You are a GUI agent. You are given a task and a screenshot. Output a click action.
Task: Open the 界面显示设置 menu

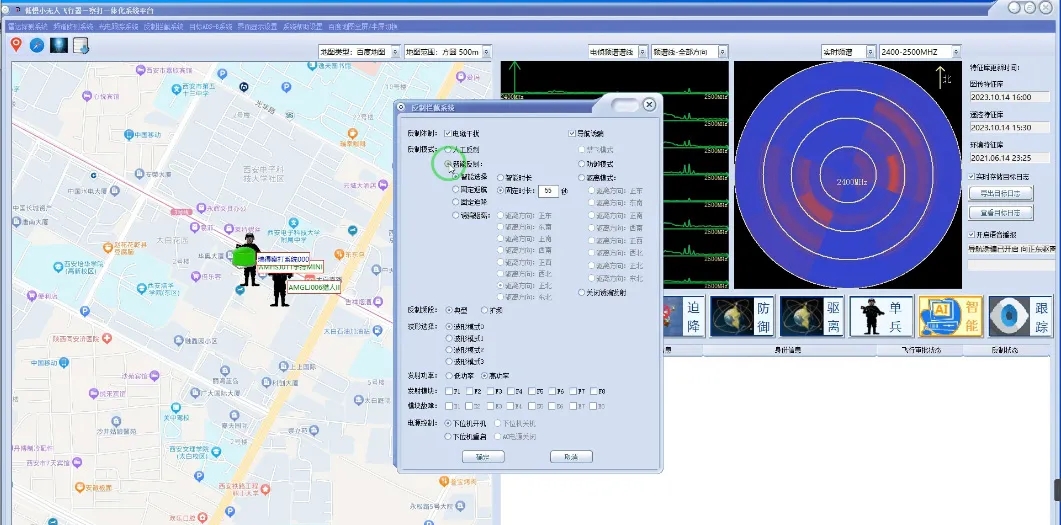click(x=257, y=27)
